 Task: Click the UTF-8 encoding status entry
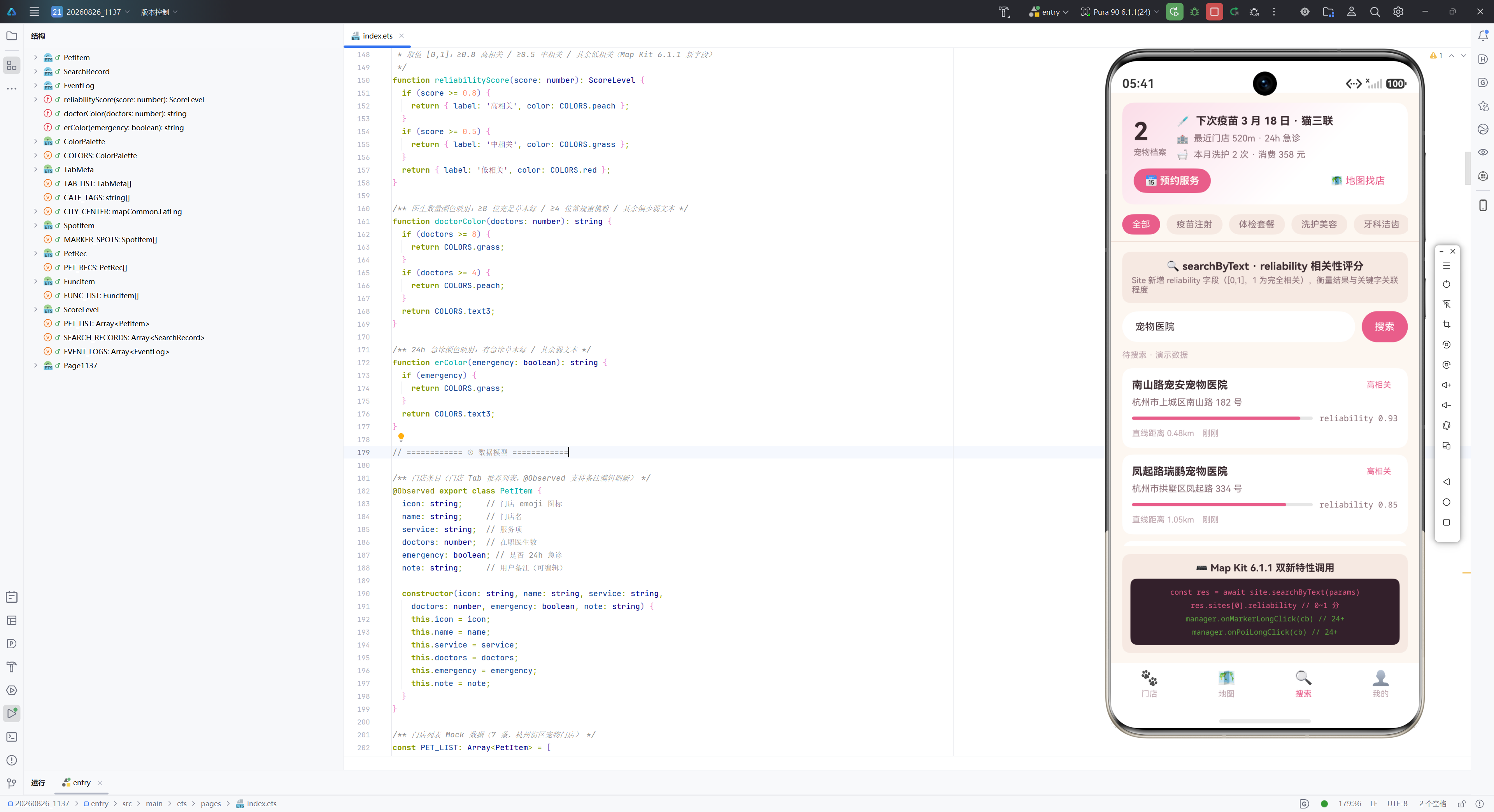(x=1397, y=803)
